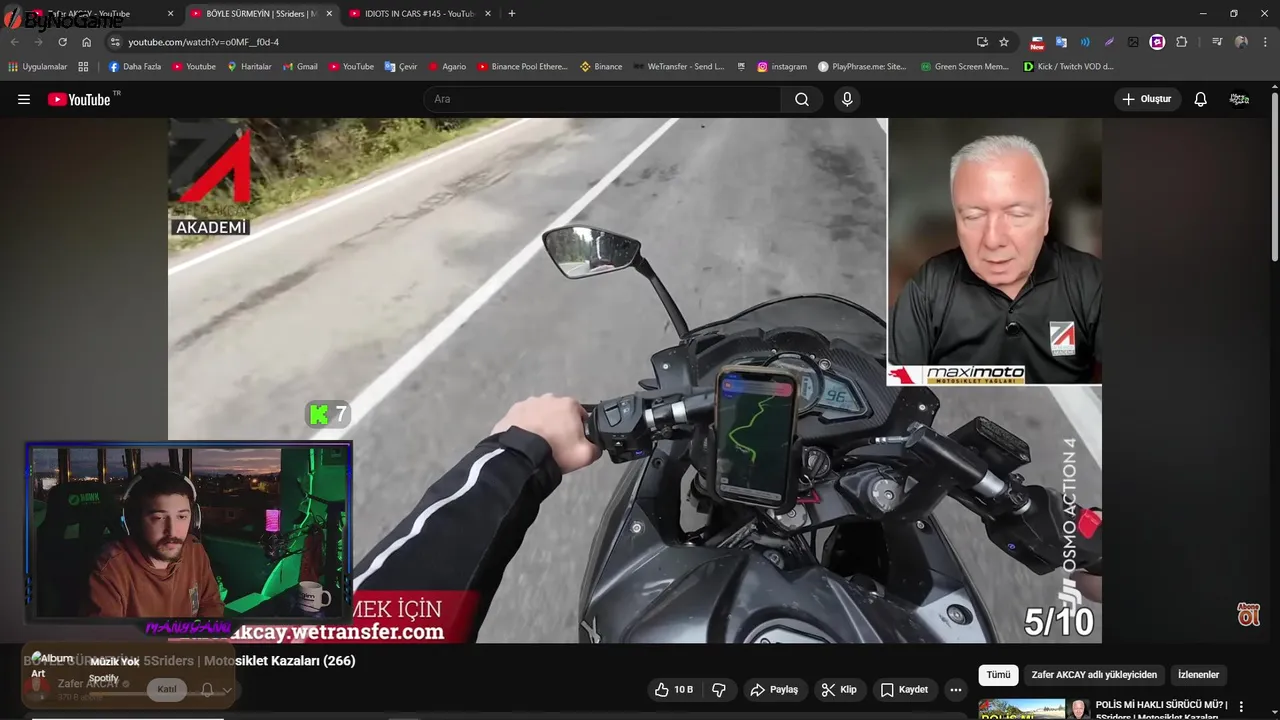Bookmark this page with the star icon

point(1004,42)
